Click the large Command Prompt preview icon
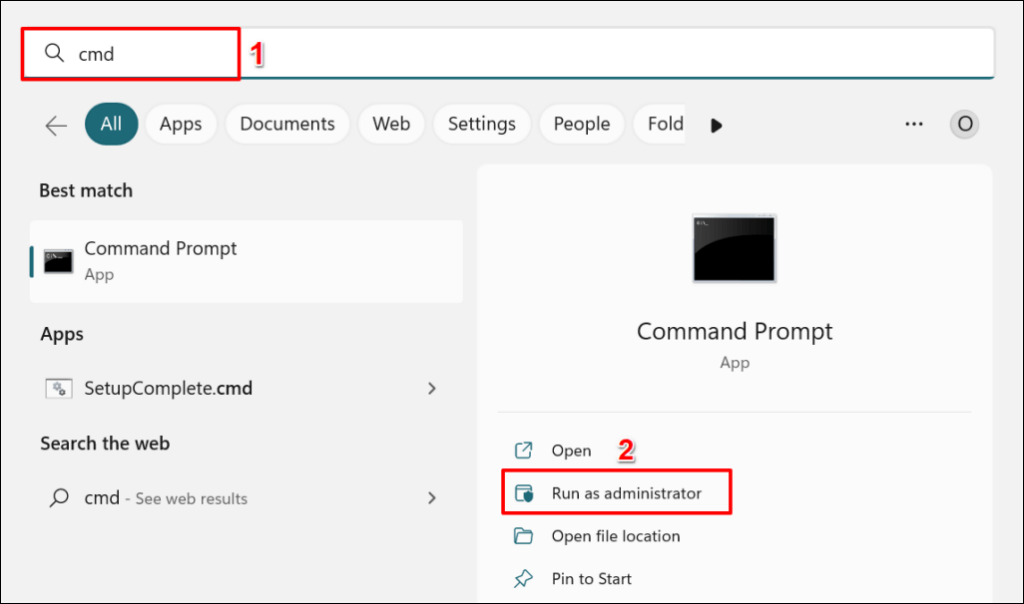1024x604 pixels. coord(734,248)
